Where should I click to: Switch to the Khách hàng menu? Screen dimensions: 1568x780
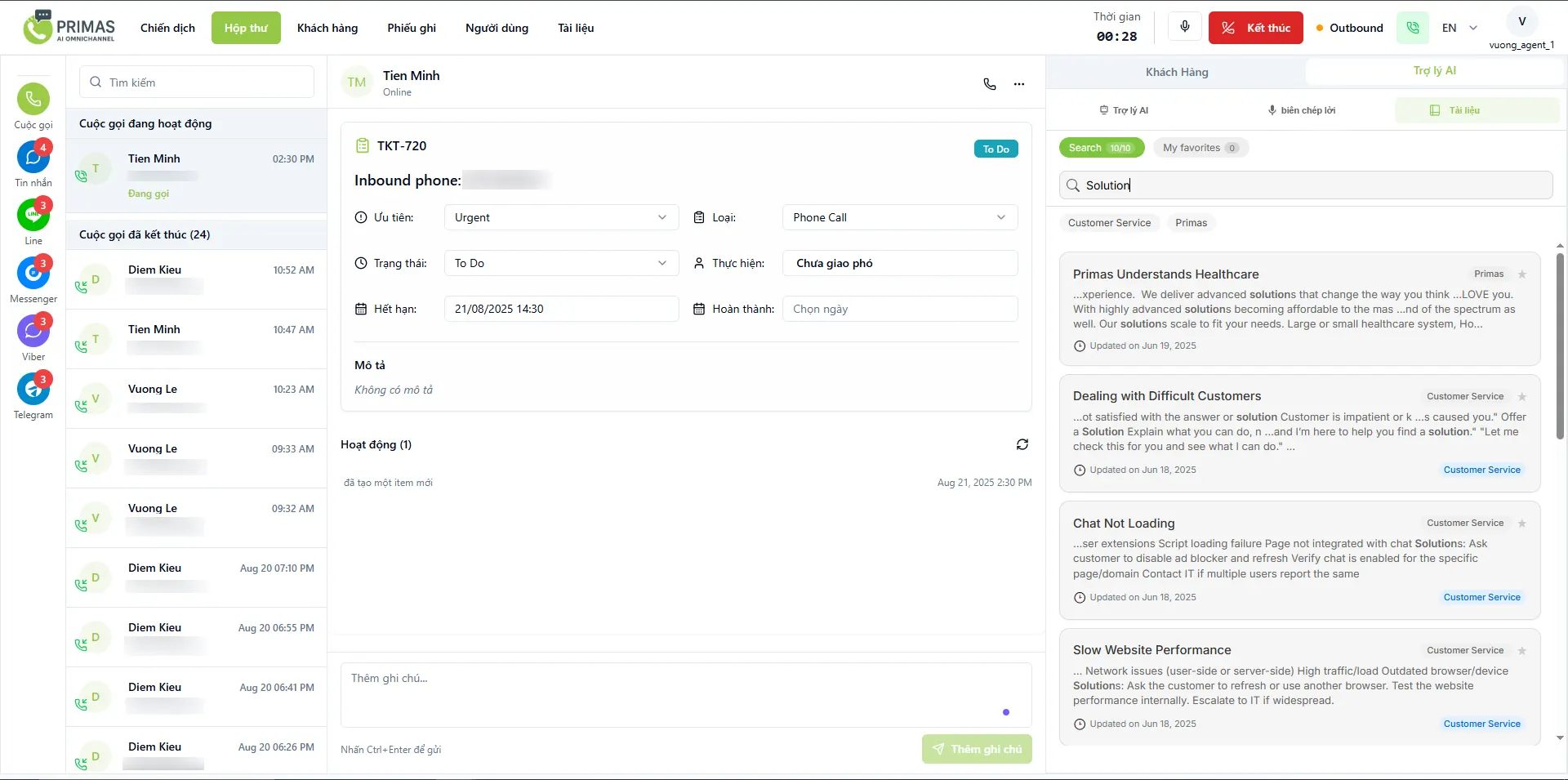(327, 28)
